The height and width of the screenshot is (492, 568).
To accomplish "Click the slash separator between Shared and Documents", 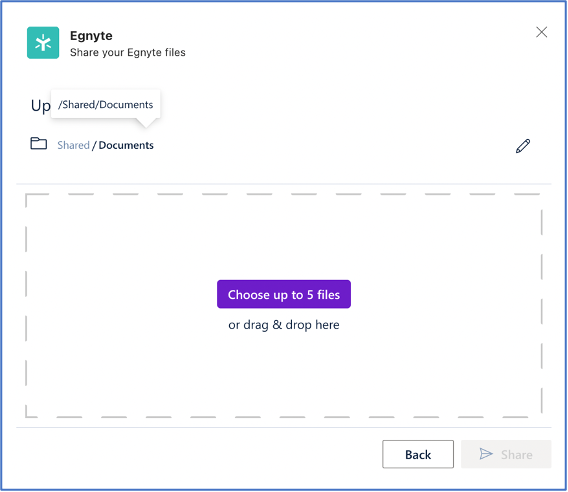I will [94, 146].
